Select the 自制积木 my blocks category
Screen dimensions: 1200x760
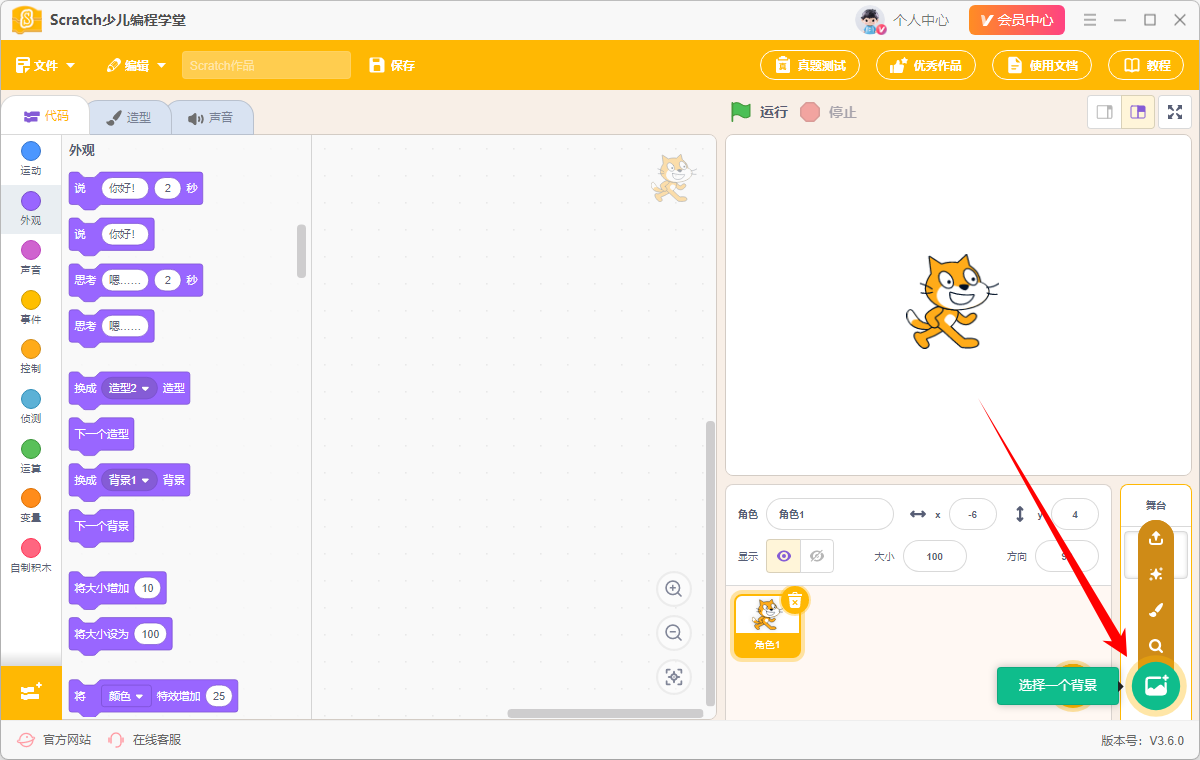(x=31, y=555)
